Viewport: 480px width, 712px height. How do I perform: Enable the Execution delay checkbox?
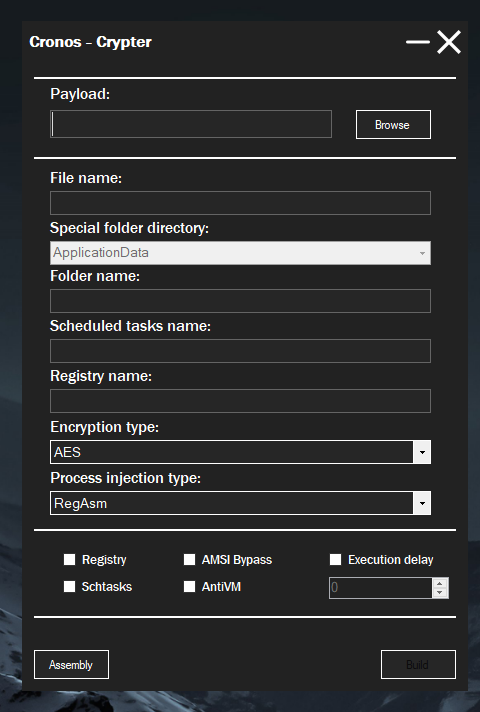tap(335, 559)
